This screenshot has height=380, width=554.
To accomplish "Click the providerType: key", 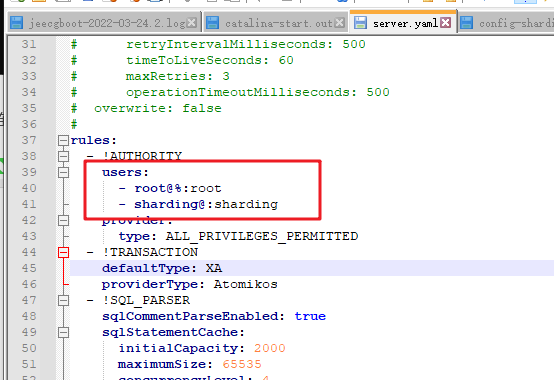I will click(153, 284).
